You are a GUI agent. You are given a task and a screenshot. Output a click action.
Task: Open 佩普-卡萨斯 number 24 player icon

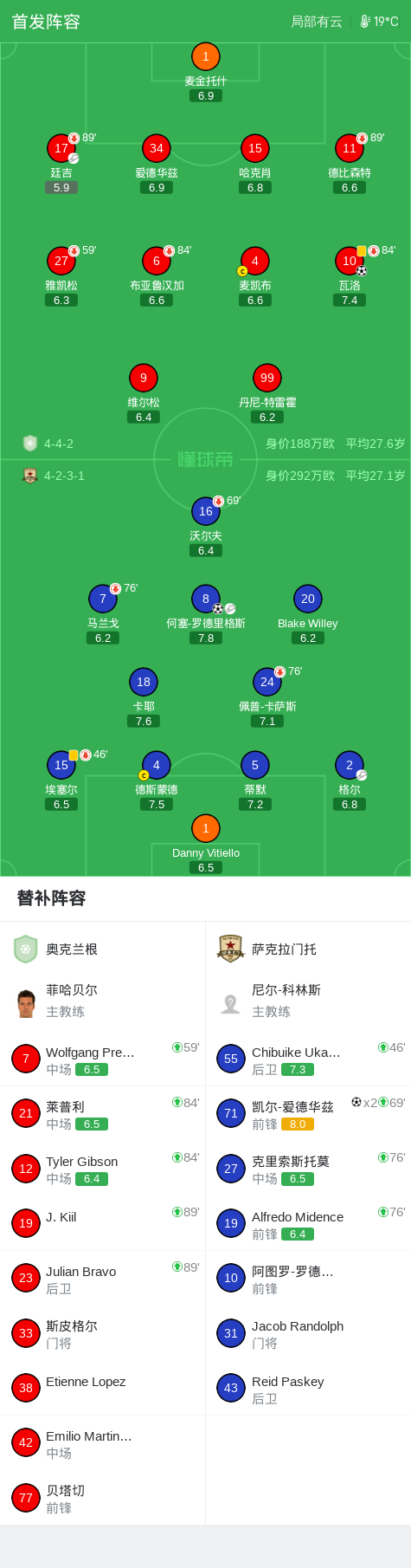pos(267,682)
